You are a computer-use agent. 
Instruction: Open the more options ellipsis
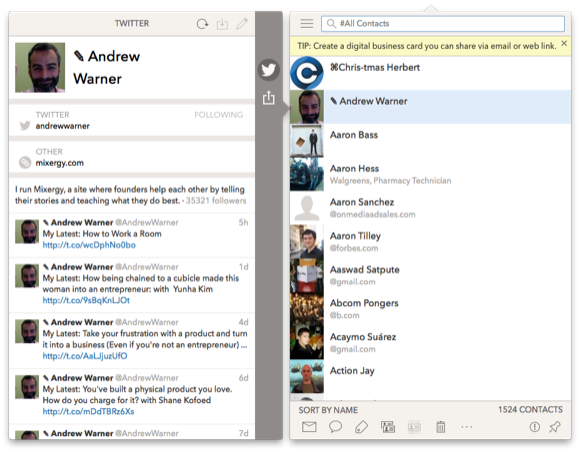click(x=467, y=427)
